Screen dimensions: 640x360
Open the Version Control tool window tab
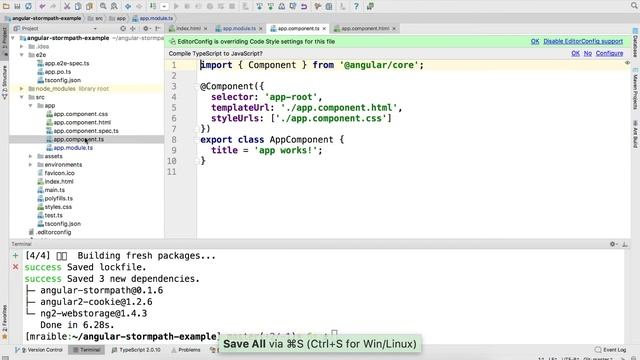point(39,350)
